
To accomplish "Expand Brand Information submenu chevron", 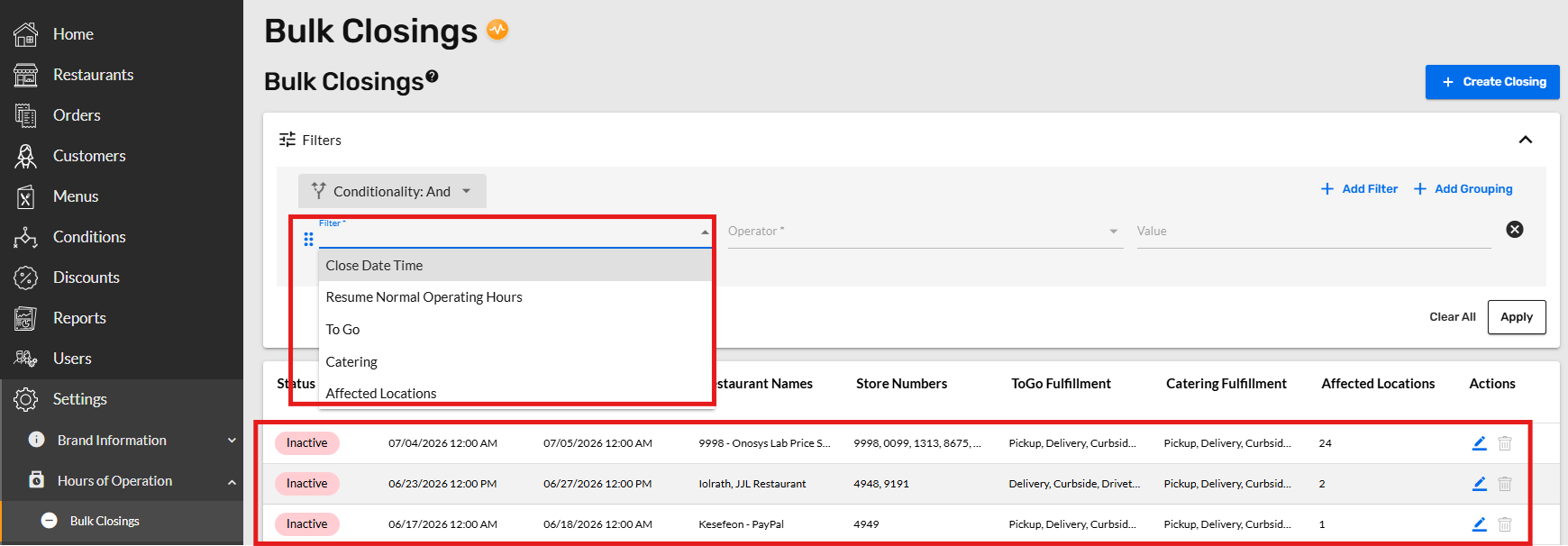I will point(232,441).
